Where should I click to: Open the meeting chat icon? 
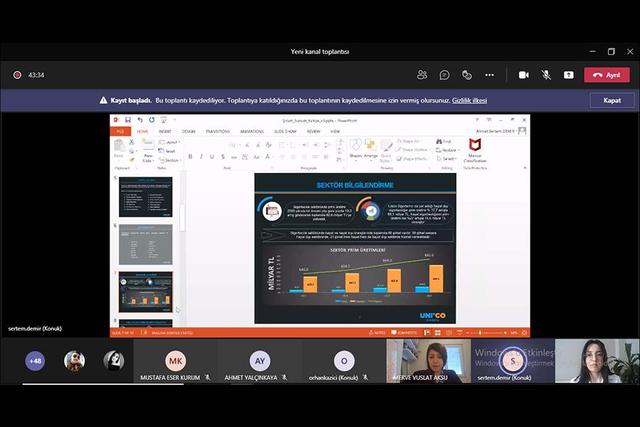coord(444,74)
